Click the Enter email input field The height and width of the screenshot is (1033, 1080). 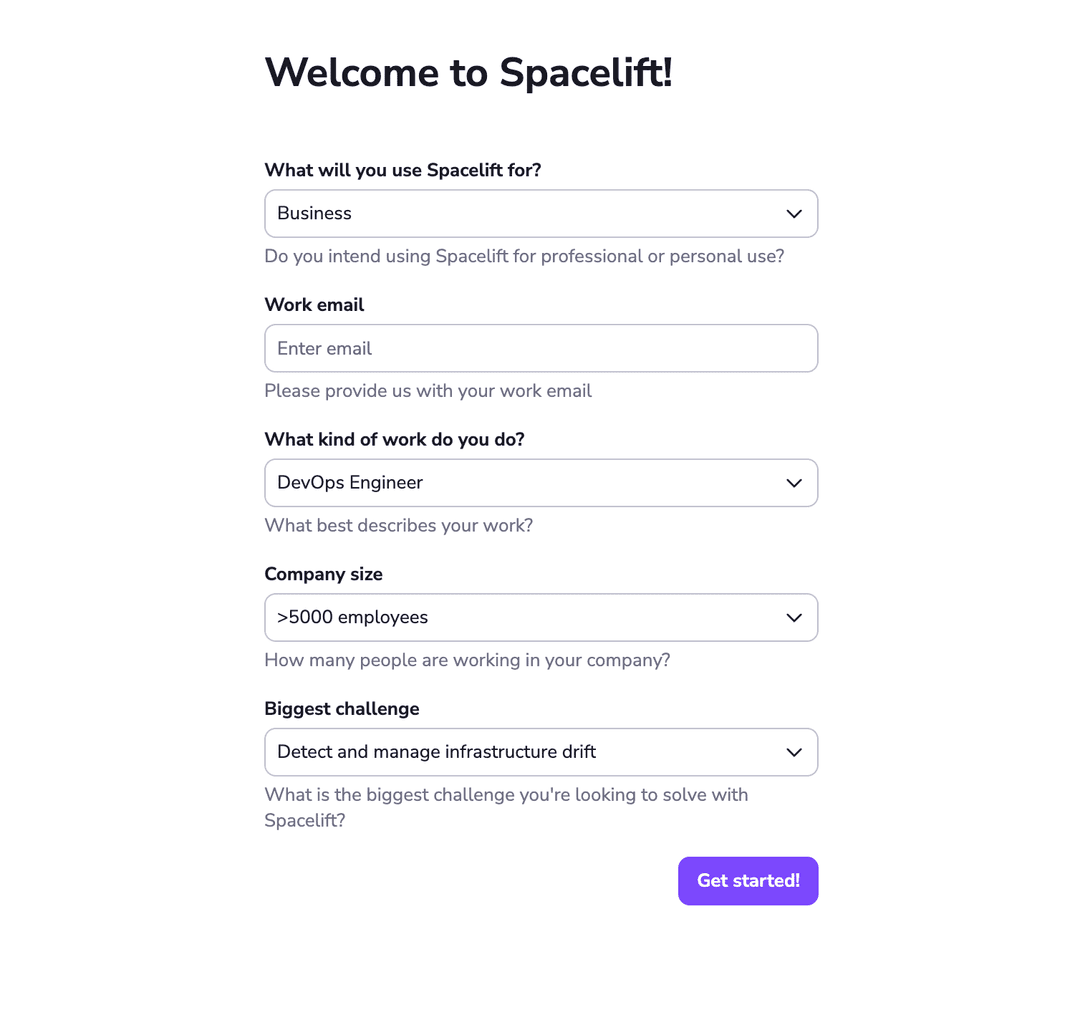point(541,348)
